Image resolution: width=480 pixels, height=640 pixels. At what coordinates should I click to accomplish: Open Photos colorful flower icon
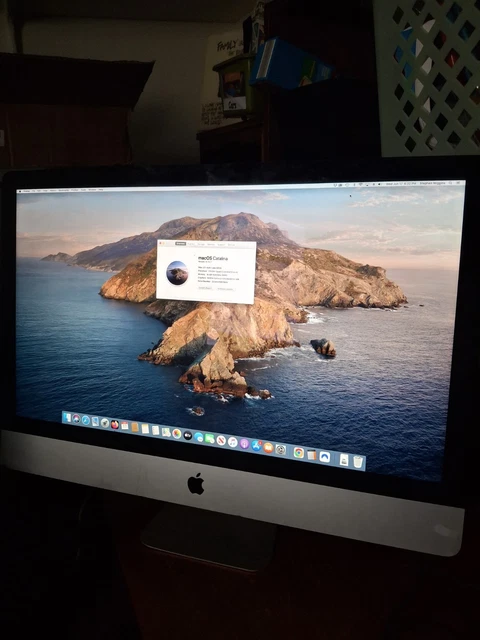pyautogui.click(x=177, y=433)
